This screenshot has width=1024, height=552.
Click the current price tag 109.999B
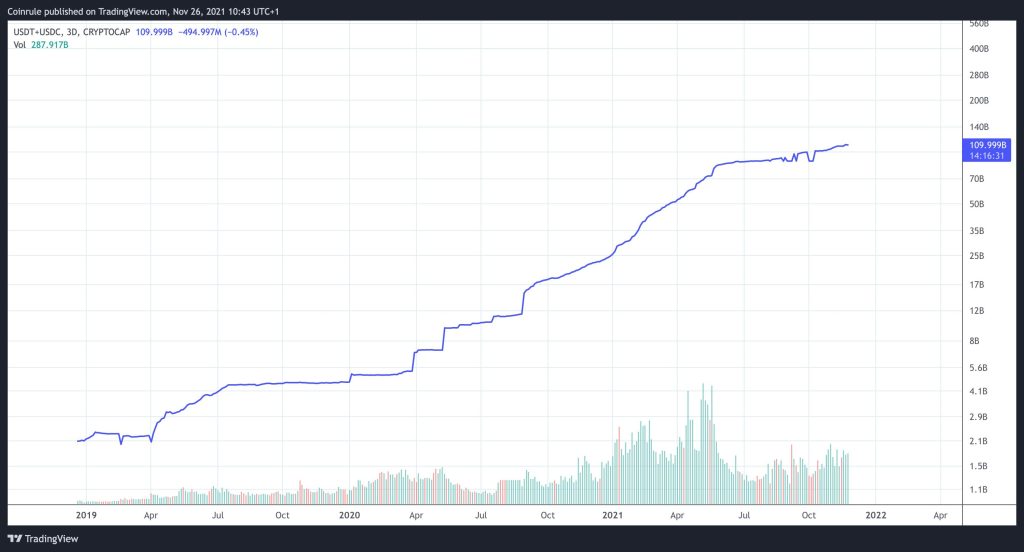pyautogui.click(x=987, y=145)
